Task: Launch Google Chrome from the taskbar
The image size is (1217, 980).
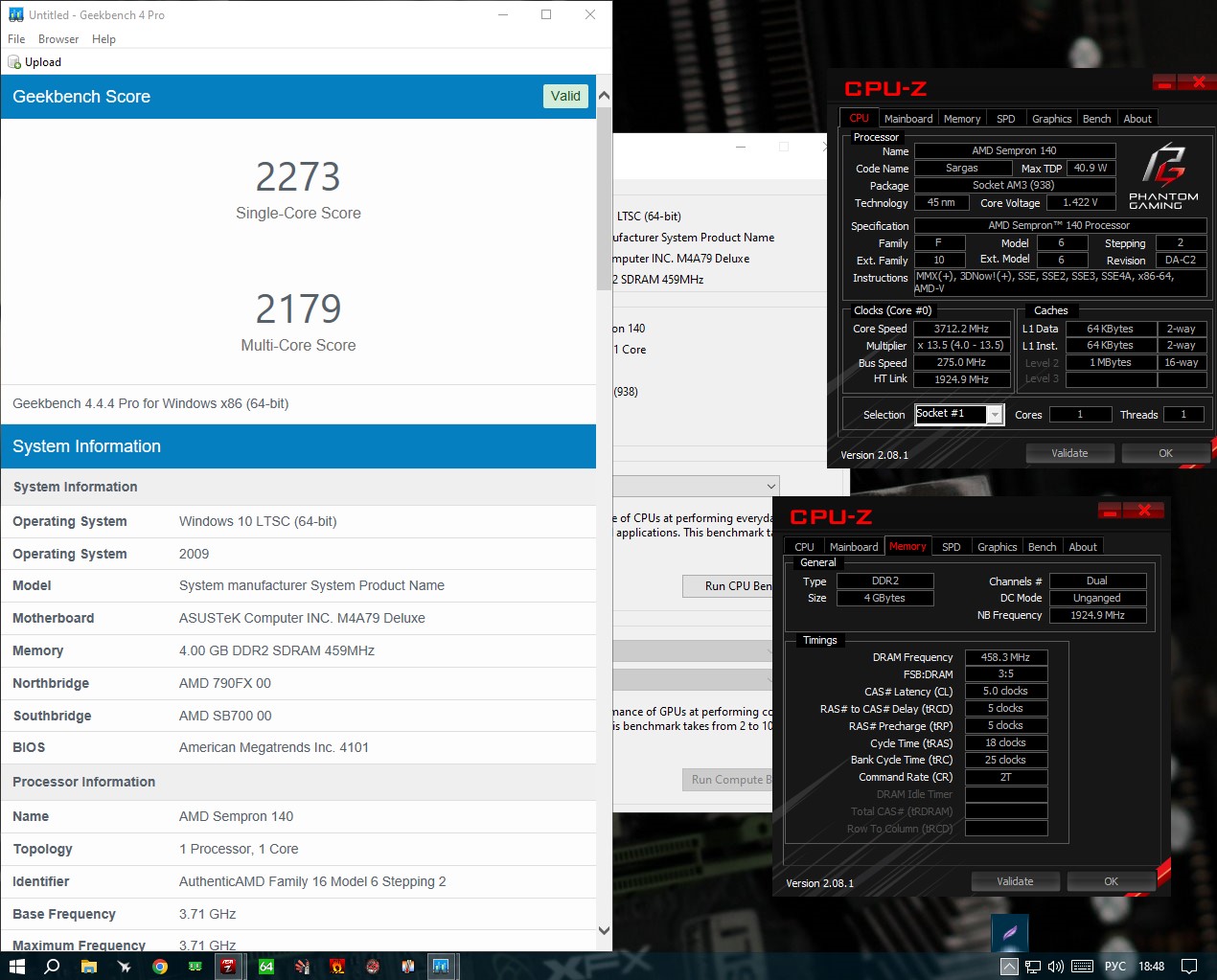Action: point(160,966)
